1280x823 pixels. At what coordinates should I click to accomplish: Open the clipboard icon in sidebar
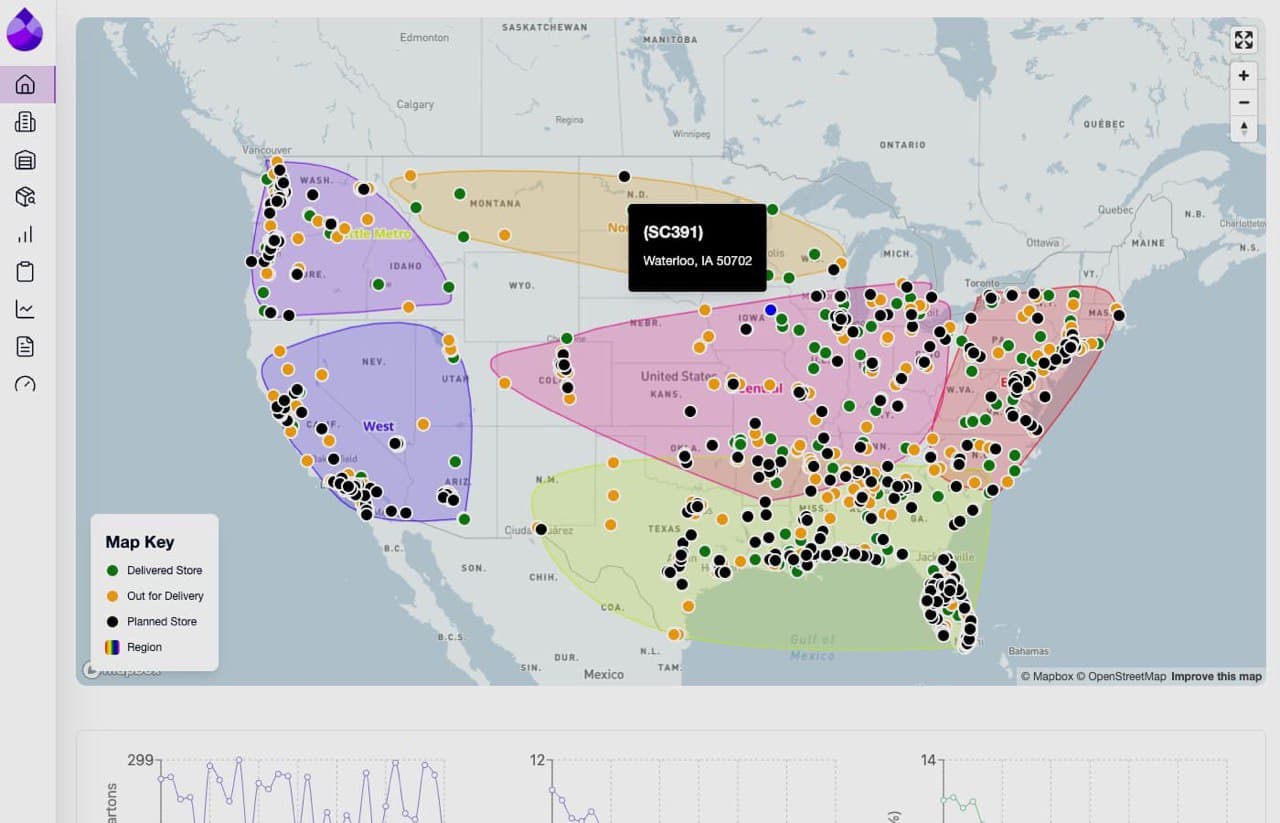coord(25,272)
